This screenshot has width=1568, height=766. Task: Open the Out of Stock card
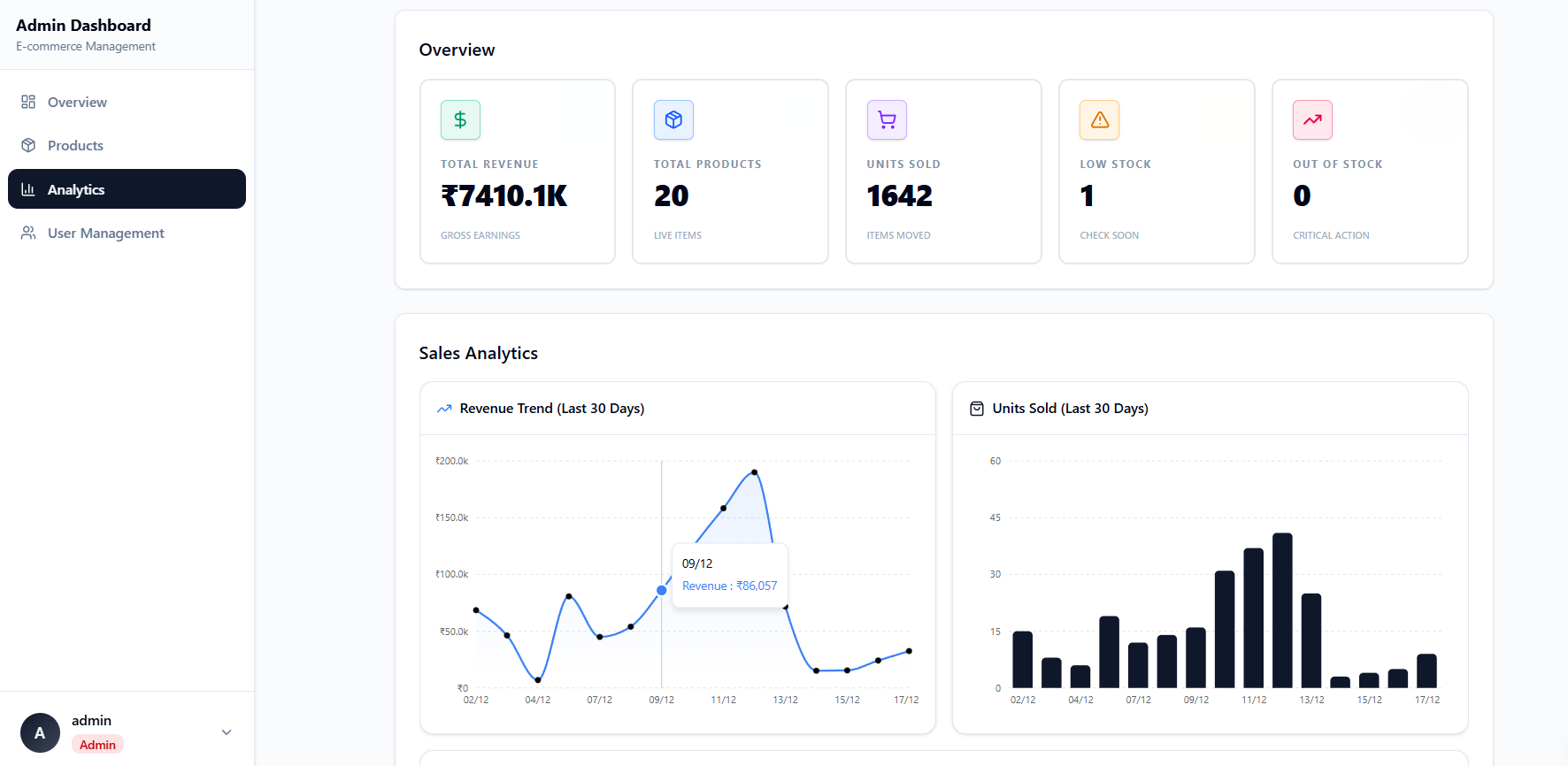[x=1370, y=172]
